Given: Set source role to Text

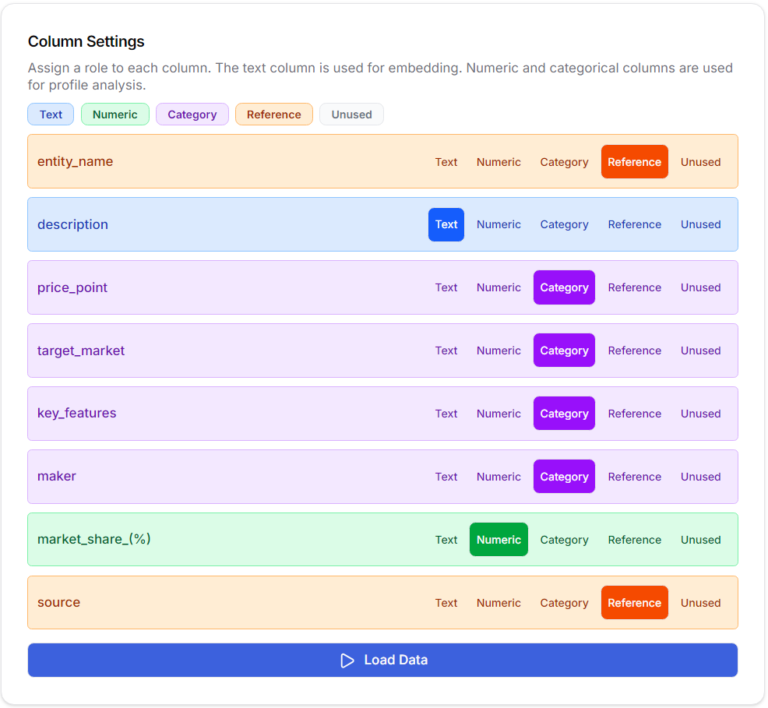Looking at the screenshot, I should tap(446, 603).
